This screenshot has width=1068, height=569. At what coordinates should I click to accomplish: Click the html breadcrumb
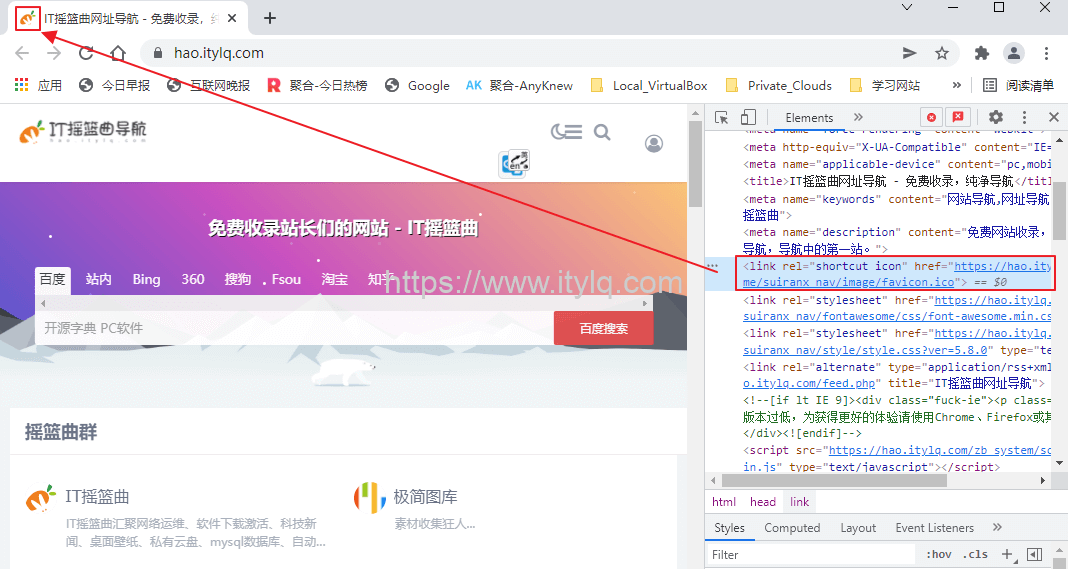coord(723,502)
